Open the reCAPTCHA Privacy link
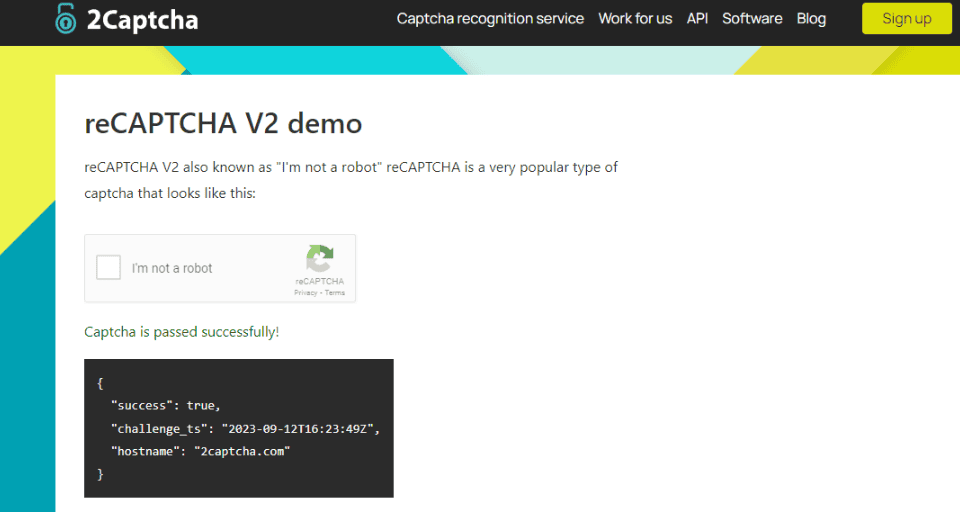The height and width of the screenshot is (512, 960). click(x=306, y=293)
